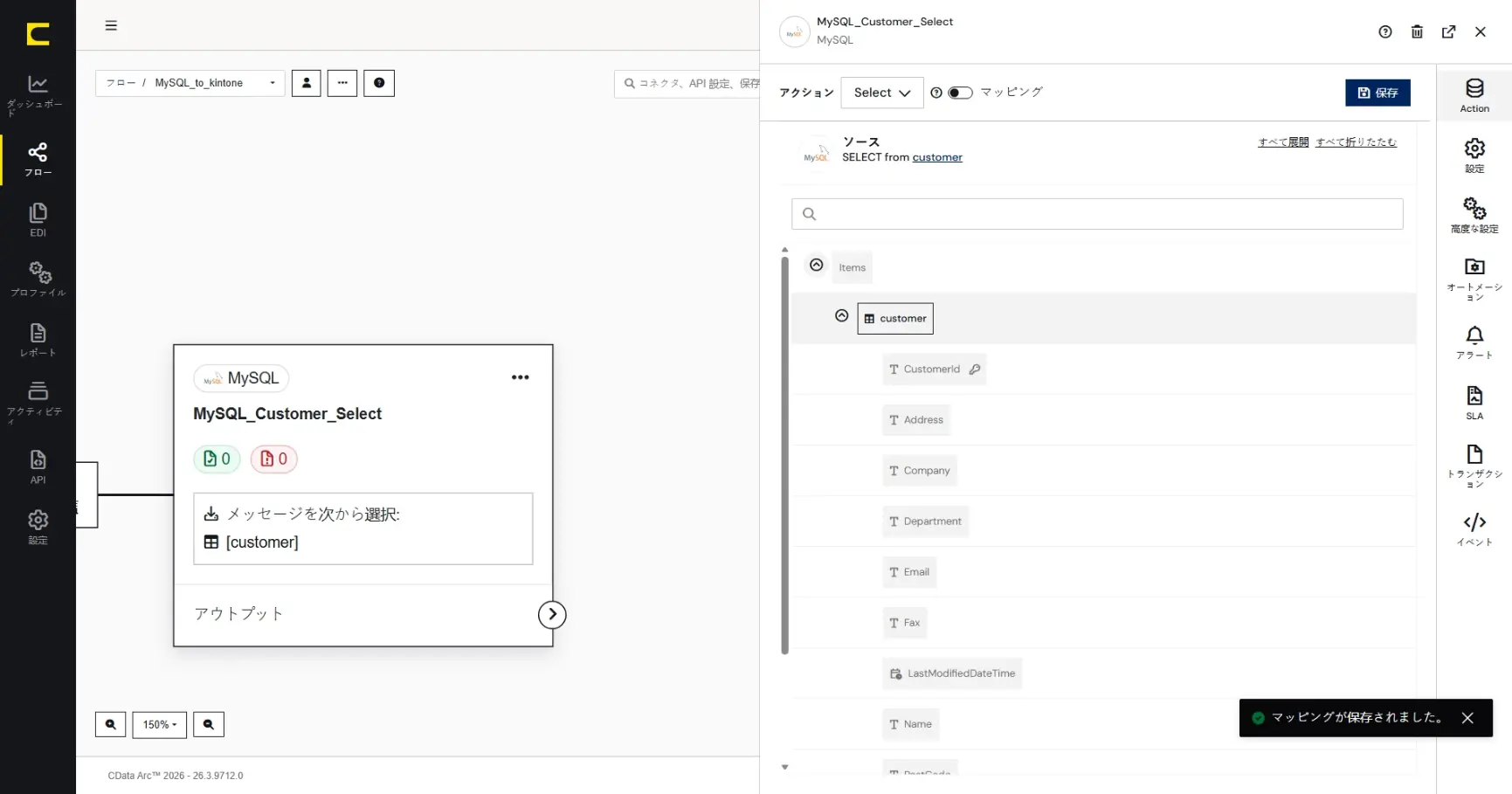Select the CustomerId column

tap(934, 369)
